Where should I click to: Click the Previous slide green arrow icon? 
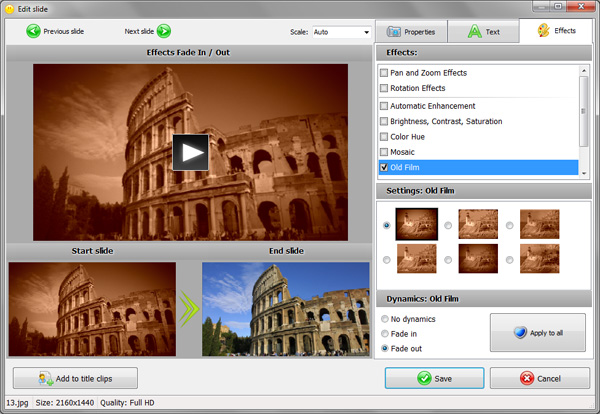[33, 31]
